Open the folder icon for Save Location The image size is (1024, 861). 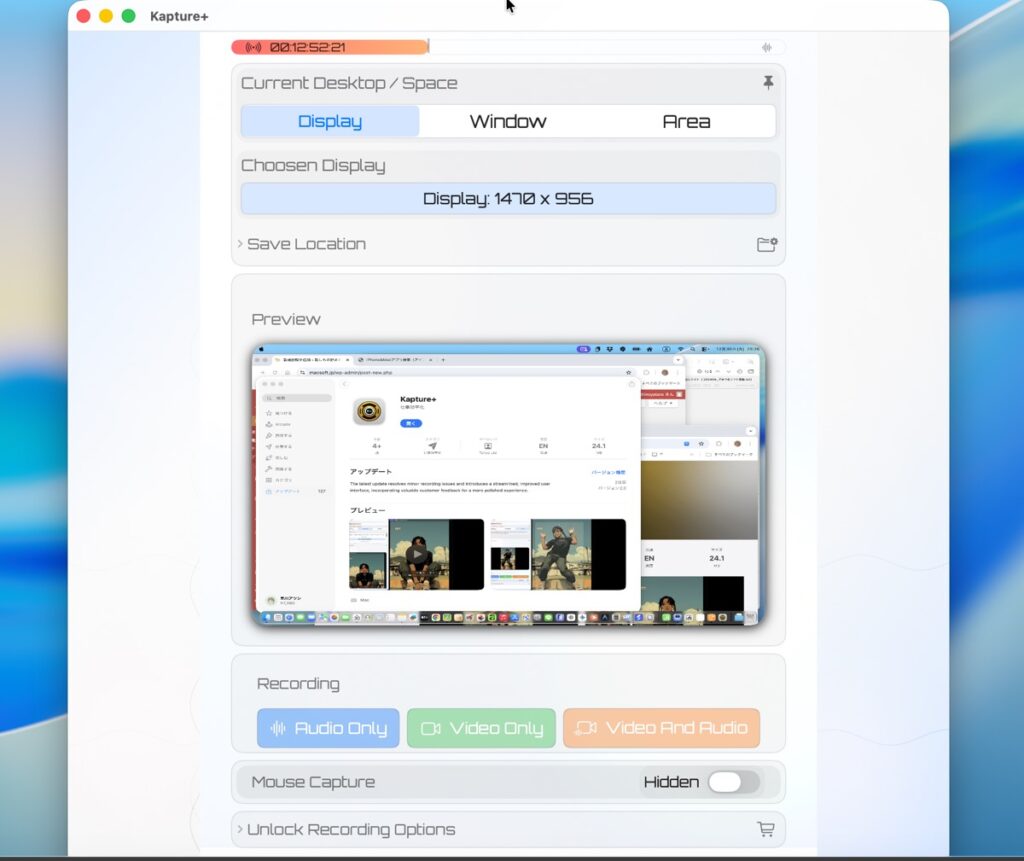tap(767, 244)
